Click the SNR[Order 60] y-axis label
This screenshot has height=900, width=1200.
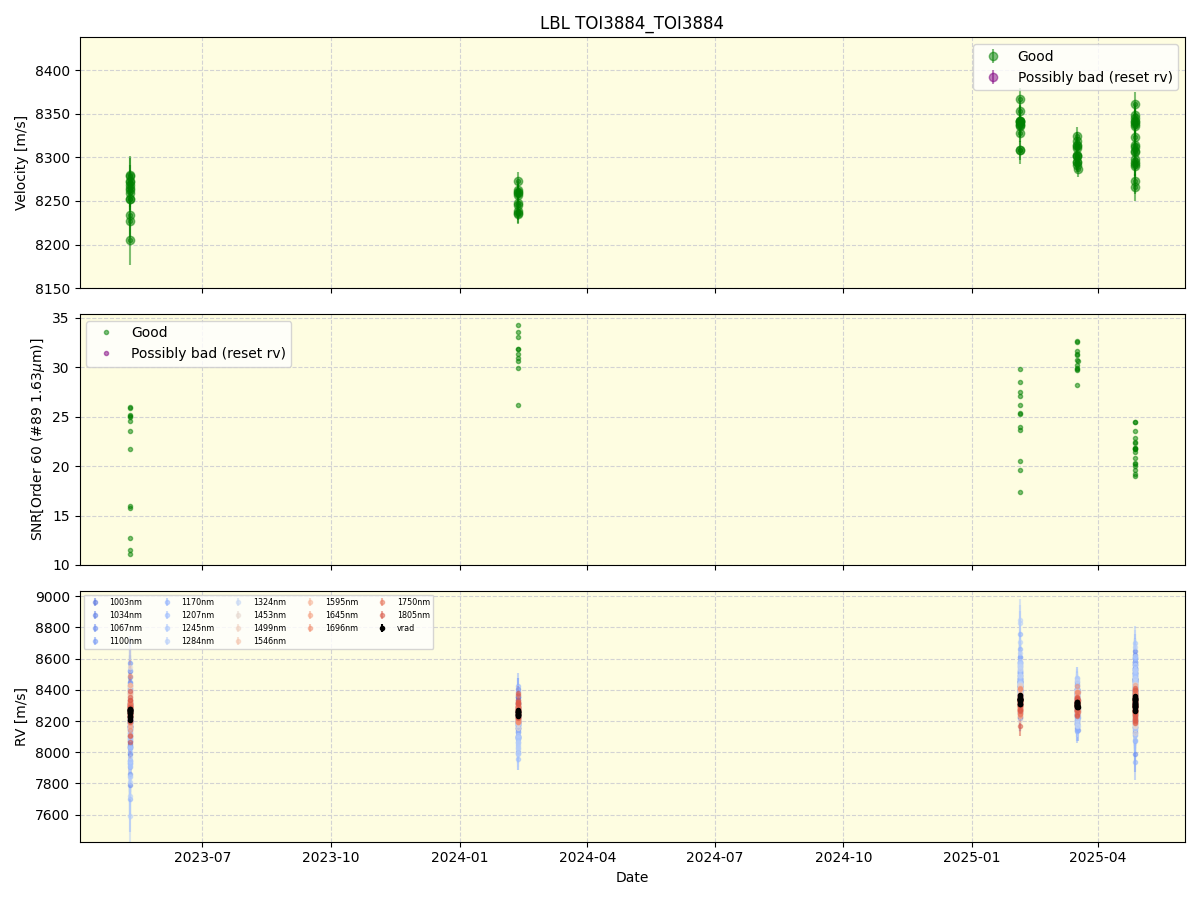coord(37,439)
